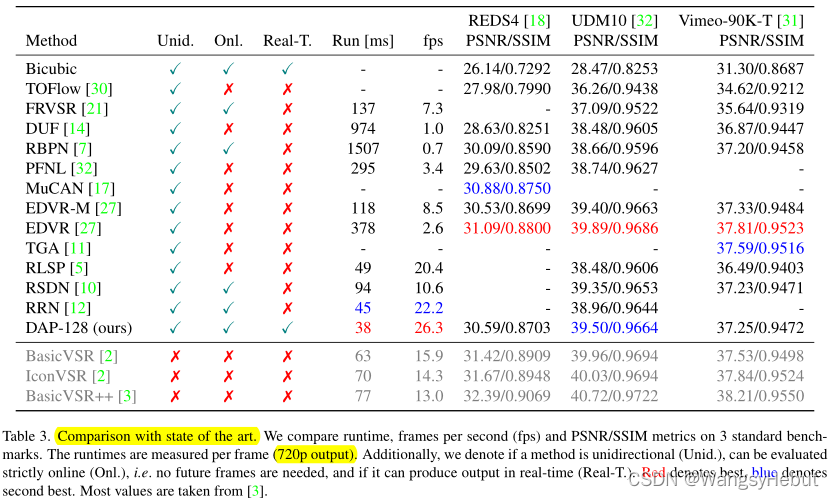The image size is (834, 499).
Task: Click the Bicubic value 26.14/0.7292
Action: click(x=507, y=69)
